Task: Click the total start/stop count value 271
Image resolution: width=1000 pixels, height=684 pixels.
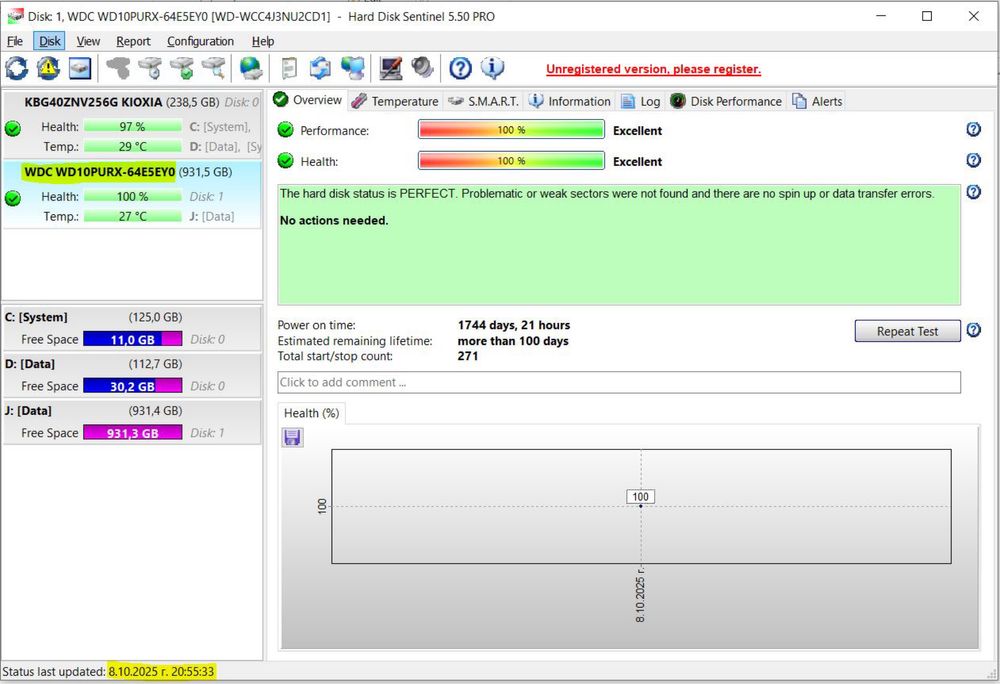Action: point(467,356)
